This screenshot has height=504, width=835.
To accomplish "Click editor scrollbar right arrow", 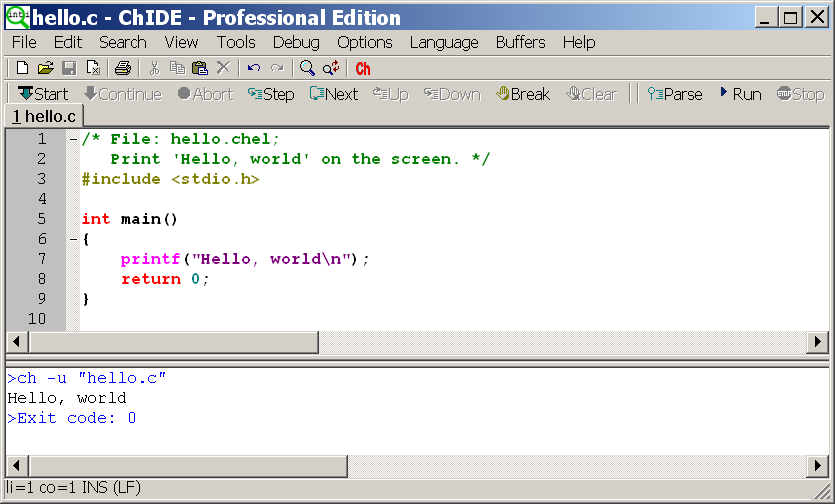I will pos(817,342).
